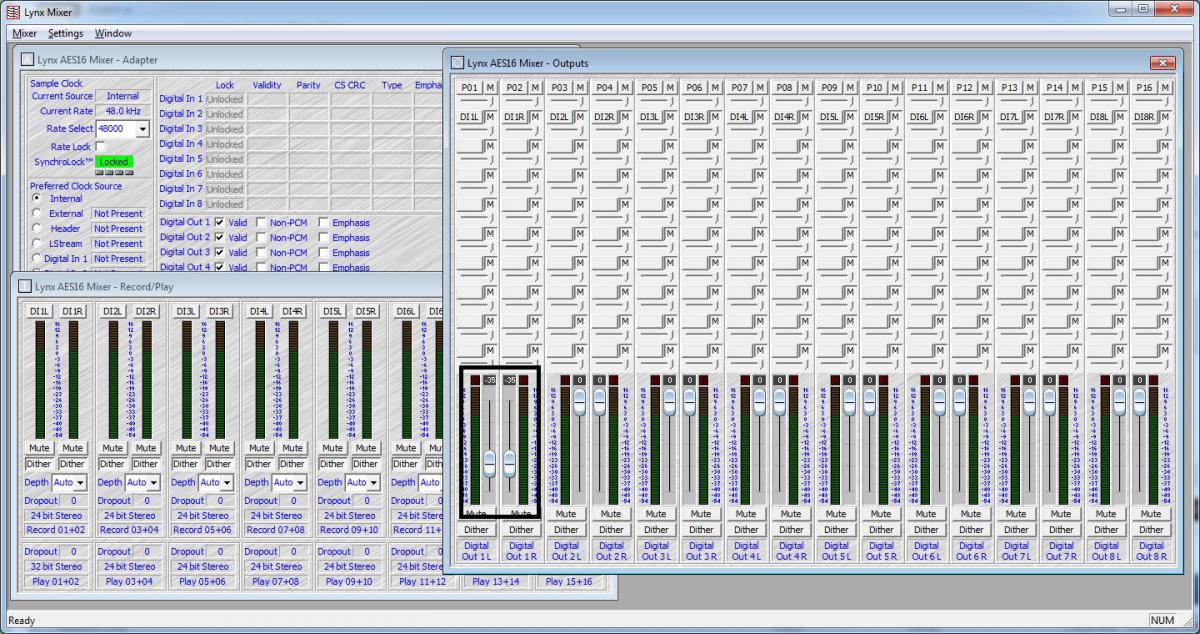Check Emphasis for Digital Out 2
The image size is (1200, 634).
pos(324,237)
